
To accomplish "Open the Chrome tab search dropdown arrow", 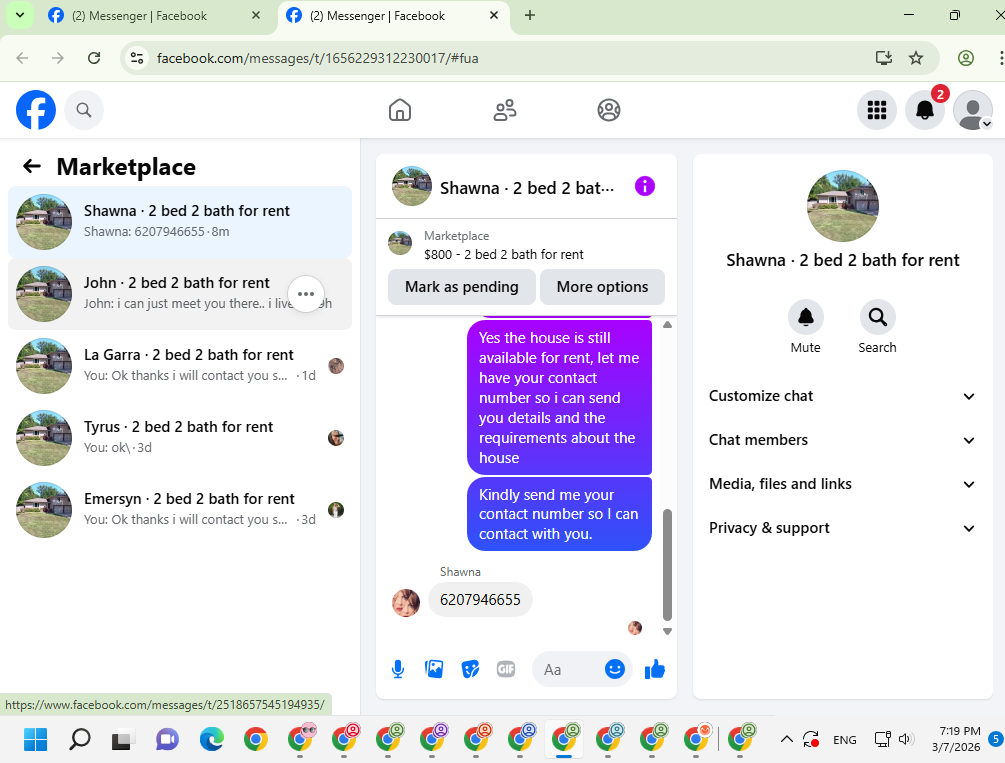I will (20, 15).
